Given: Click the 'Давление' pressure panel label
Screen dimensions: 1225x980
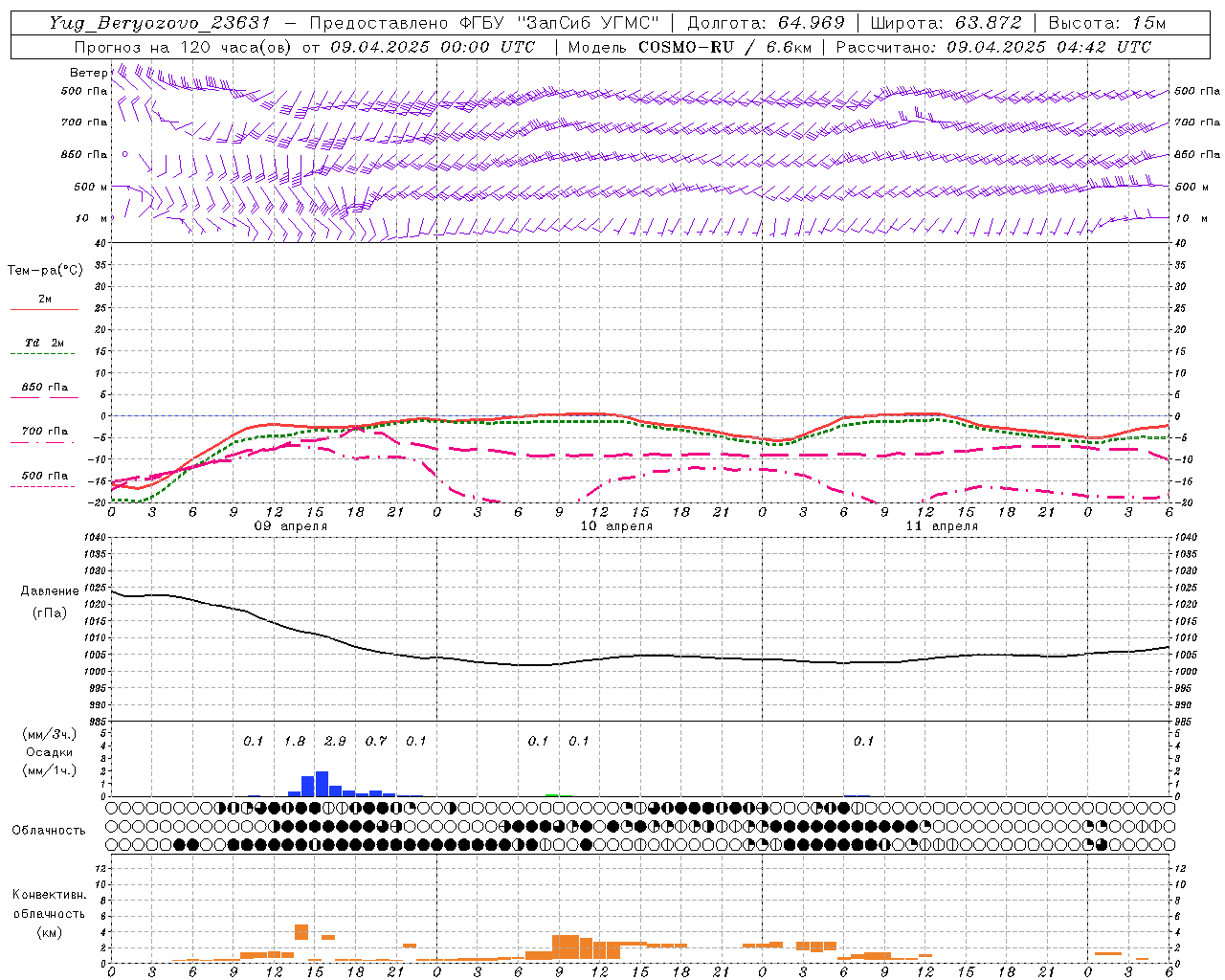Looking at the screenshot, I should pos(50,591).
